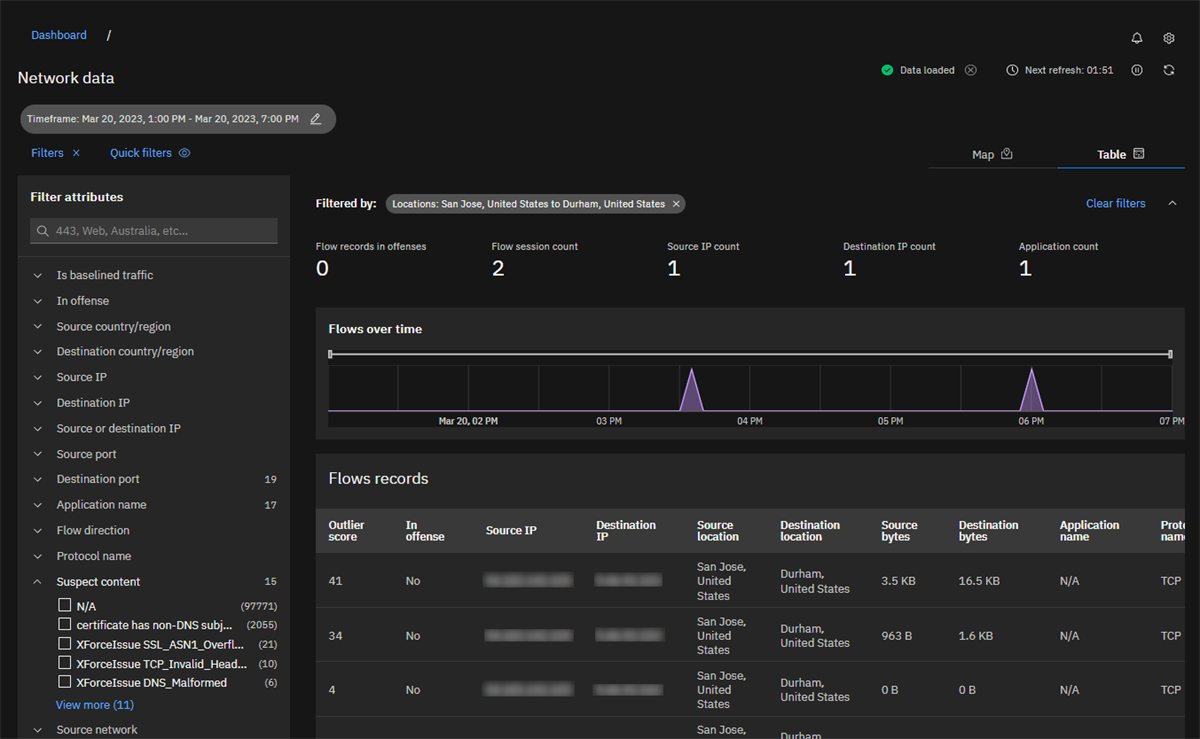Click the Clear filters link

[1115, 203]
